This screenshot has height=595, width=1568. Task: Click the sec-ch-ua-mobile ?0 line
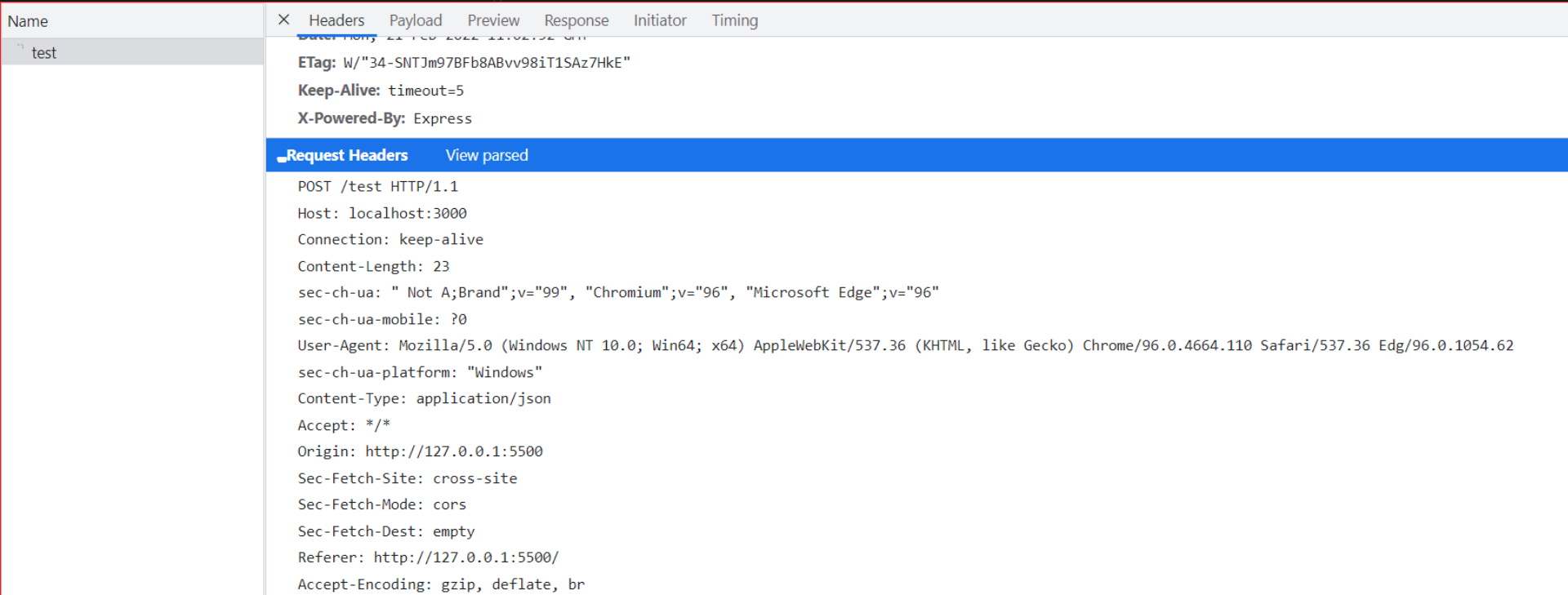tap(382, 319)
